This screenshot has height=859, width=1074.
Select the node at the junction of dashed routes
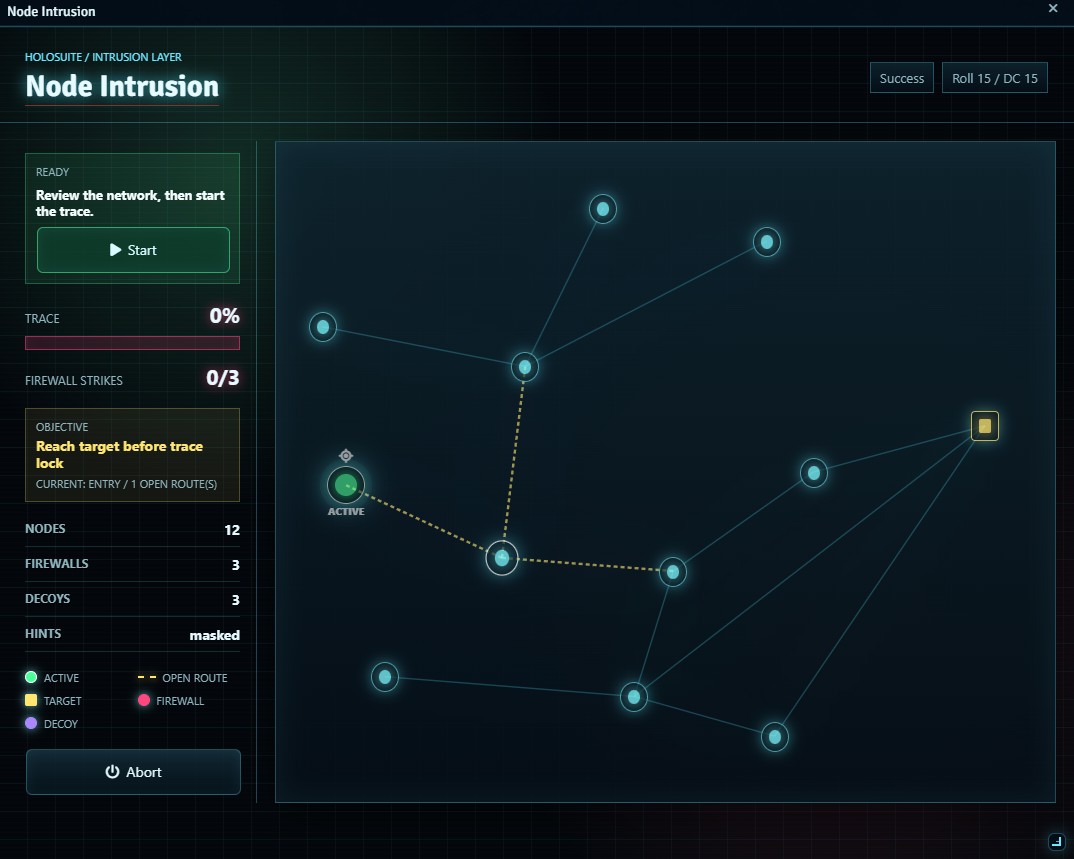502,558
